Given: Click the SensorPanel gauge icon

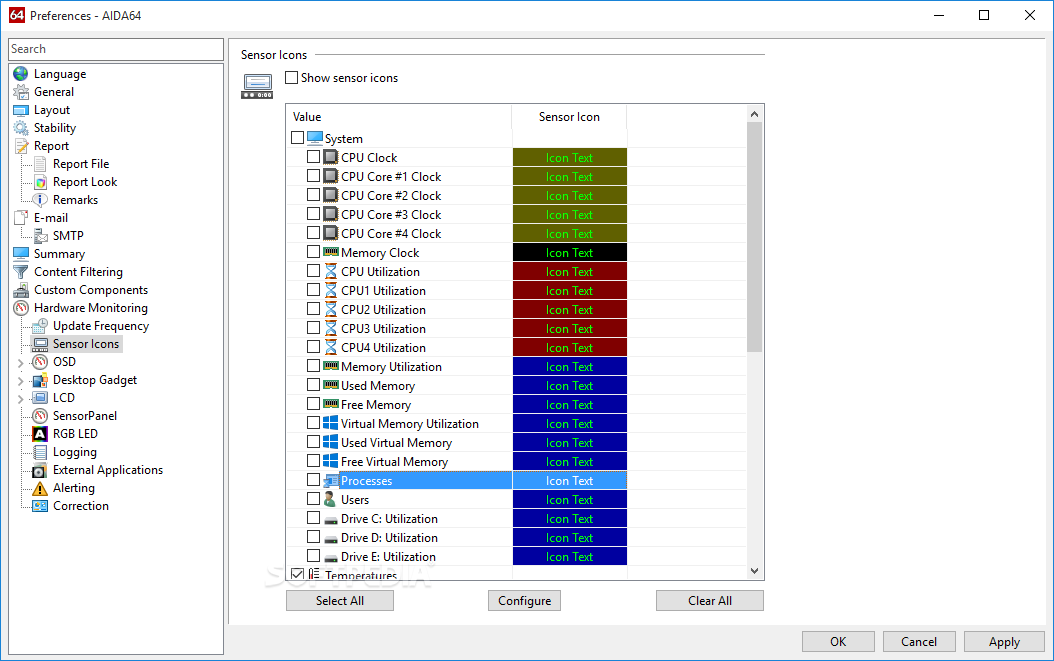Looking at the screenshot, I should tap(40, 416).
